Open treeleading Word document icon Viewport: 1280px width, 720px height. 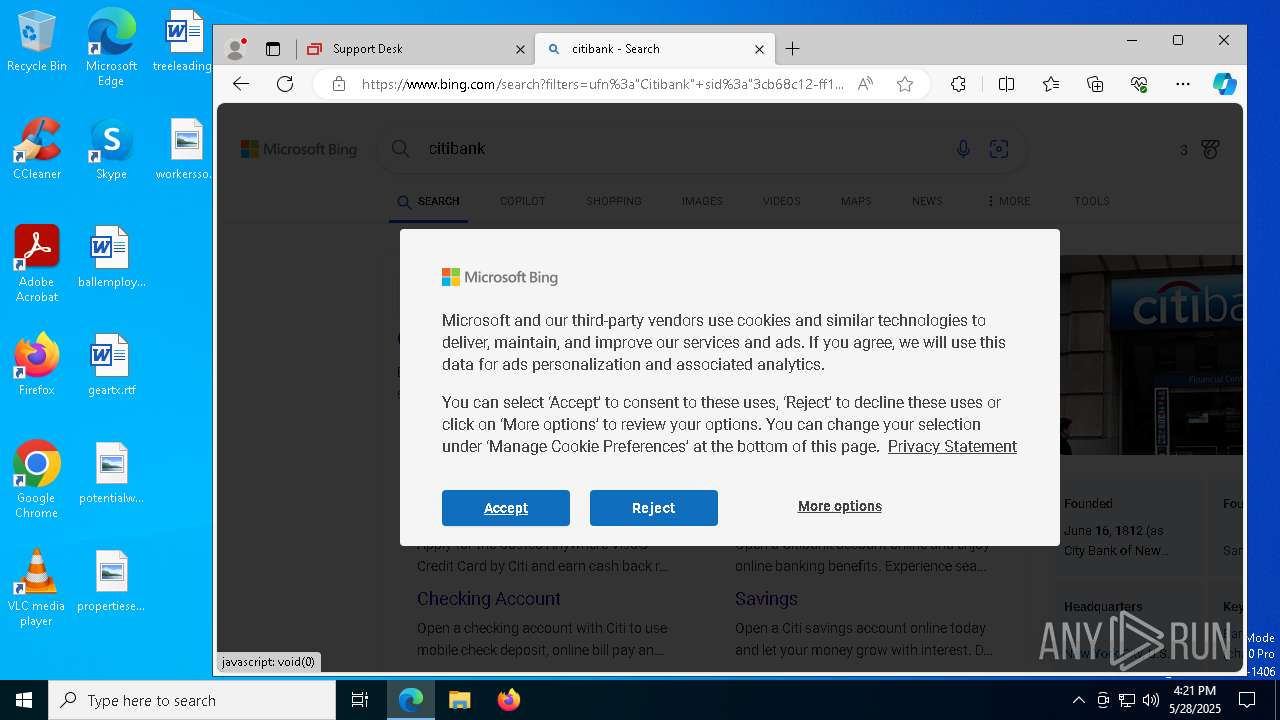click(x=182, y=41)
